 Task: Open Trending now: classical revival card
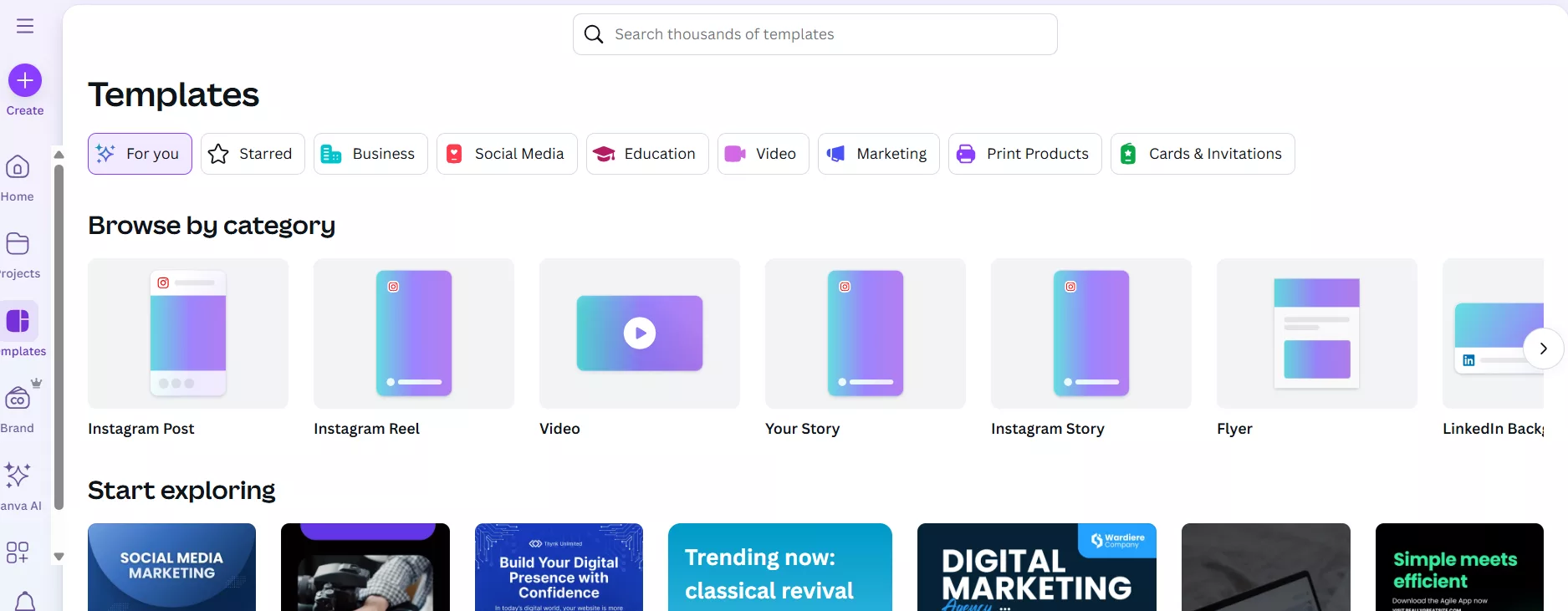click(780, 568)
